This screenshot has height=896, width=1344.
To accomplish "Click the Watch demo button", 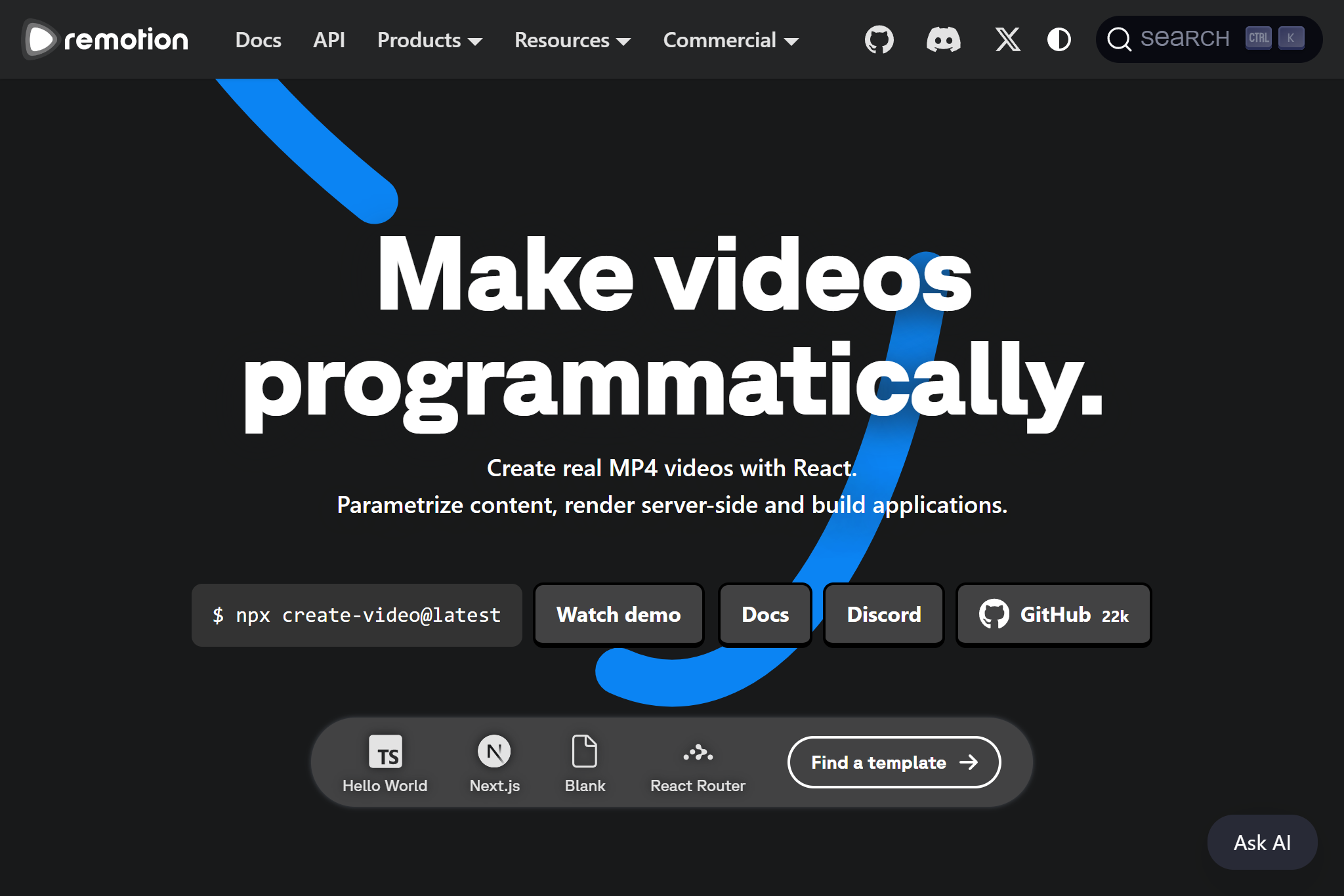I will click(x=618, y=615).
